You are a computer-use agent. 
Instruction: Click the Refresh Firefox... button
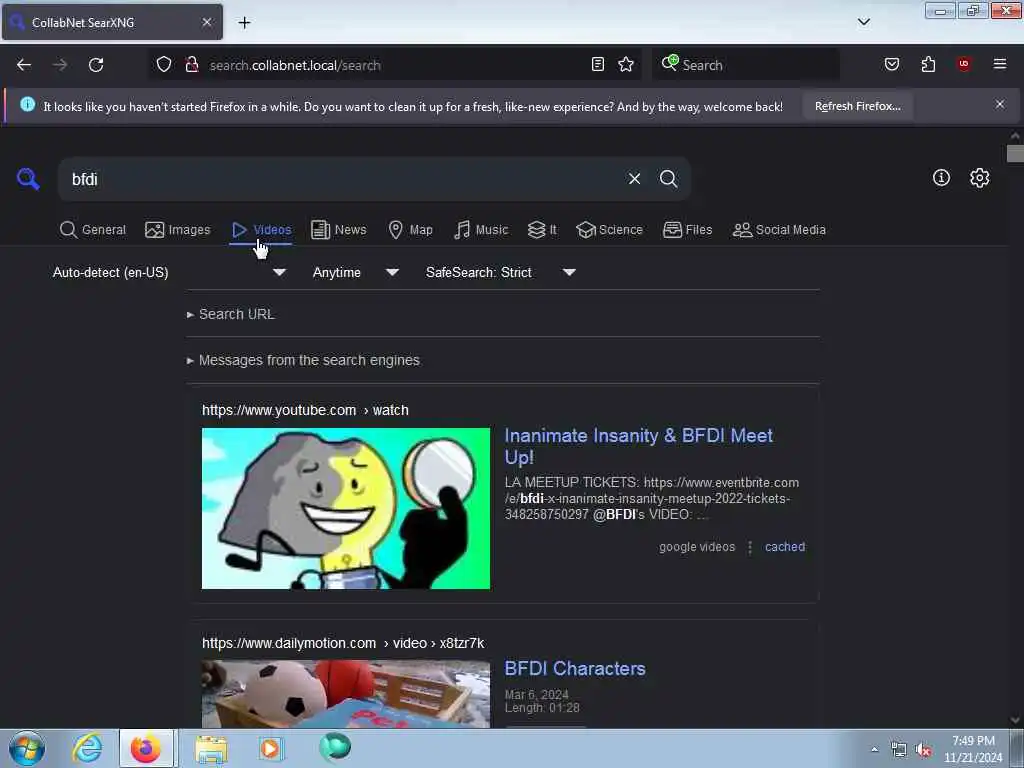[x=857, y=106]
